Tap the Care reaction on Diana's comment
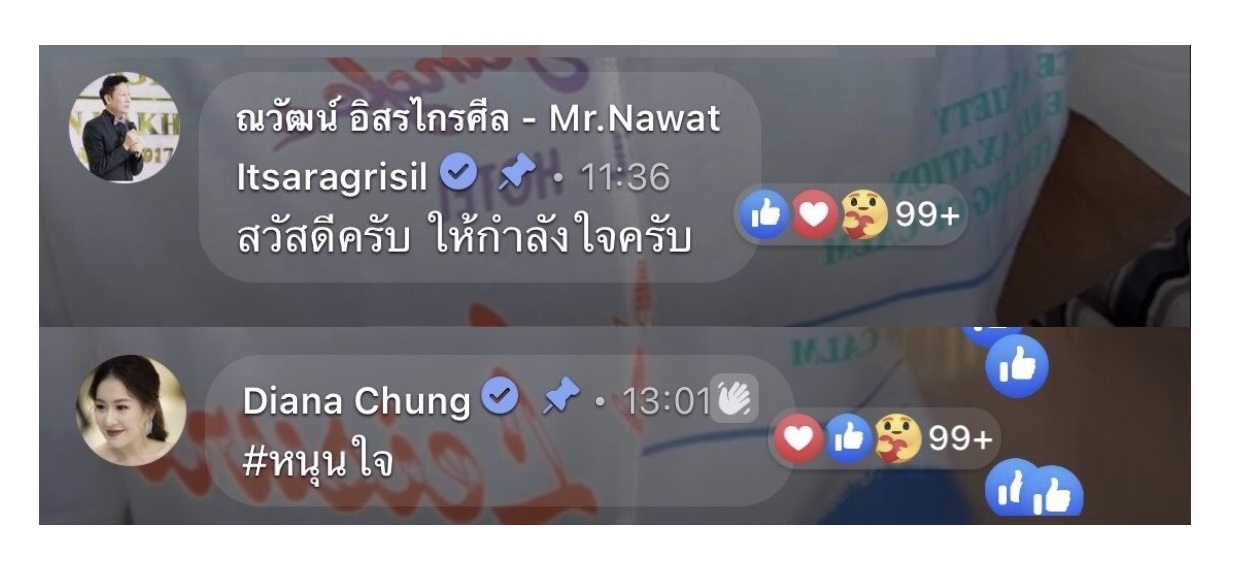The width and height of the screenshot is (1236, 566). [898, 439]
